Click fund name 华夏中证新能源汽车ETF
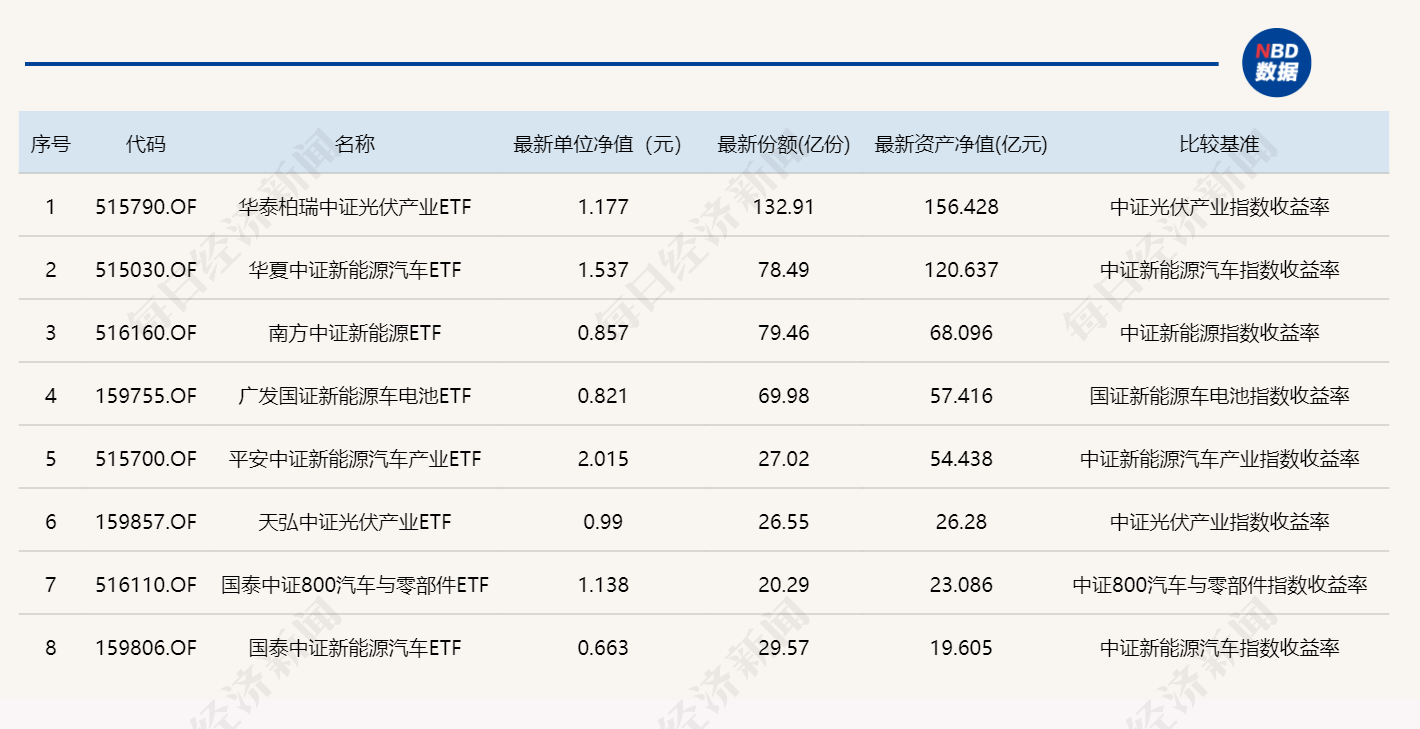This screenshot has width=1420, height=729. pos(355,270)
